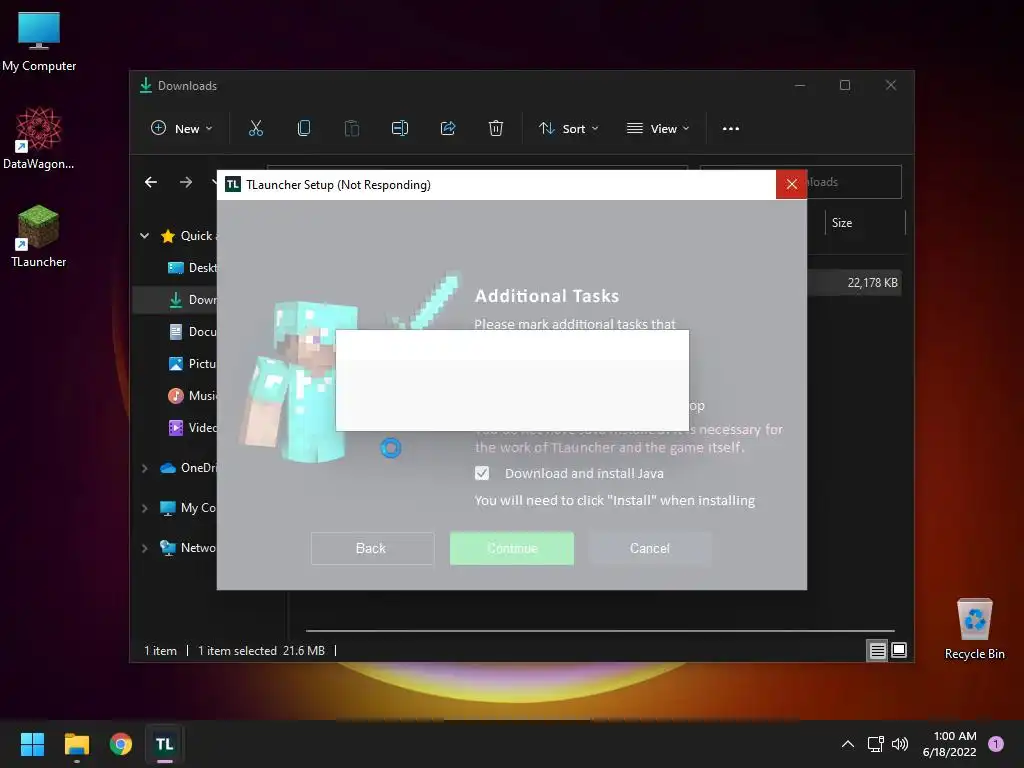Click the 22,178 KB file size cell
The width and height of the screenshot is (1024, 768).
click(x=872, y=283)
